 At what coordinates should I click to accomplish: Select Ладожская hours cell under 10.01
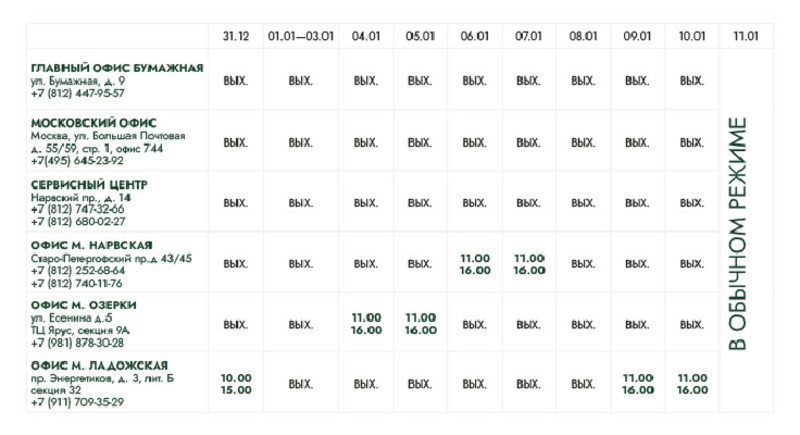(692, 384)
